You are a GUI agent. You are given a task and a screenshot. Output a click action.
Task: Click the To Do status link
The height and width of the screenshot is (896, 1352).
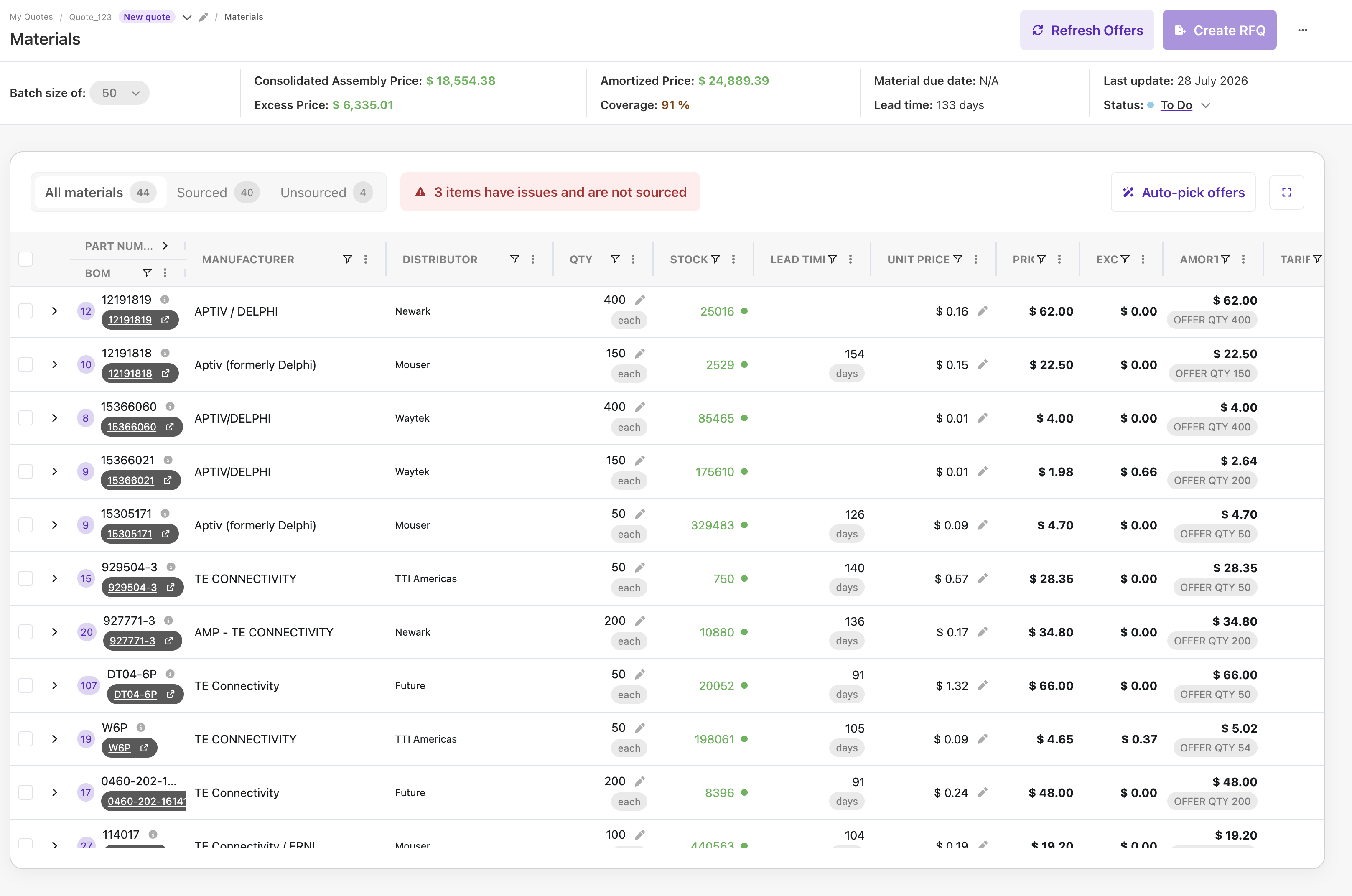1176,105
